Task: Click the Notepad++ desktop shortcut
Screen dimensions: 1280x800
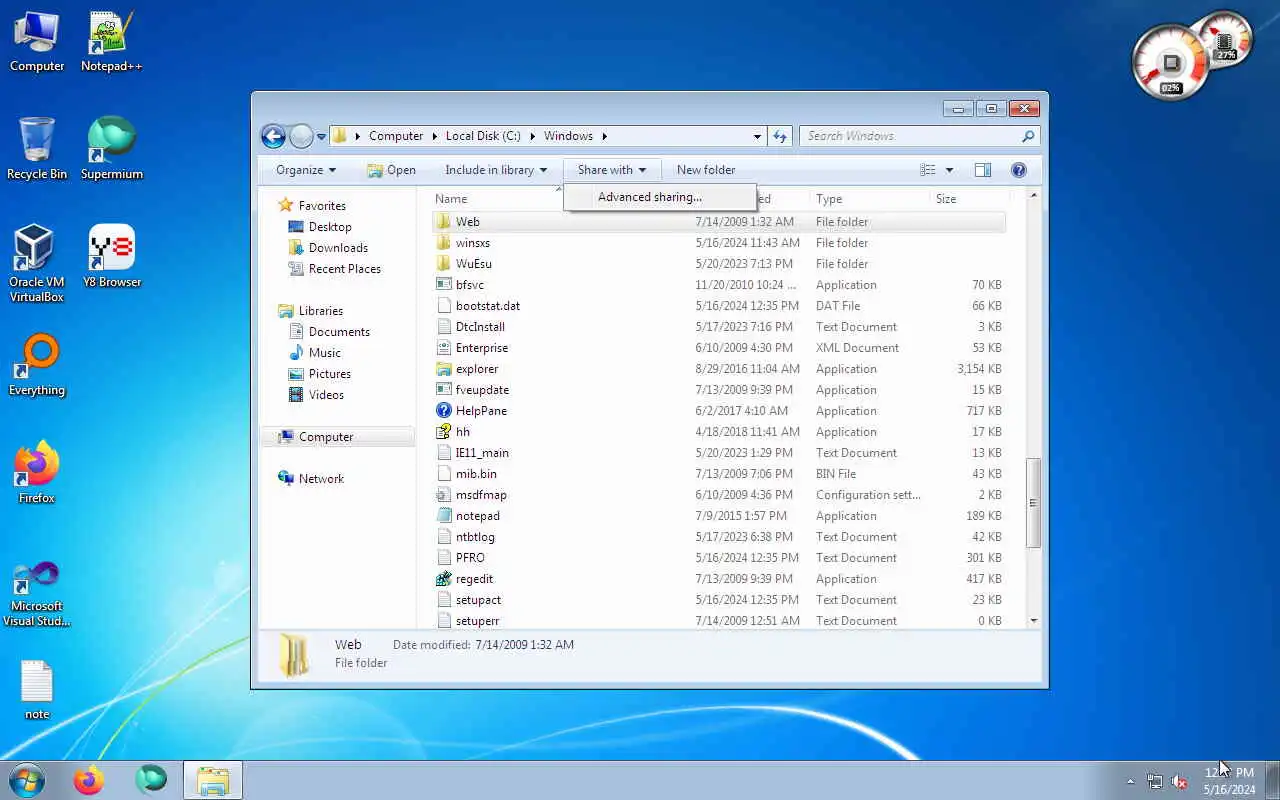Action: [111, 42]
